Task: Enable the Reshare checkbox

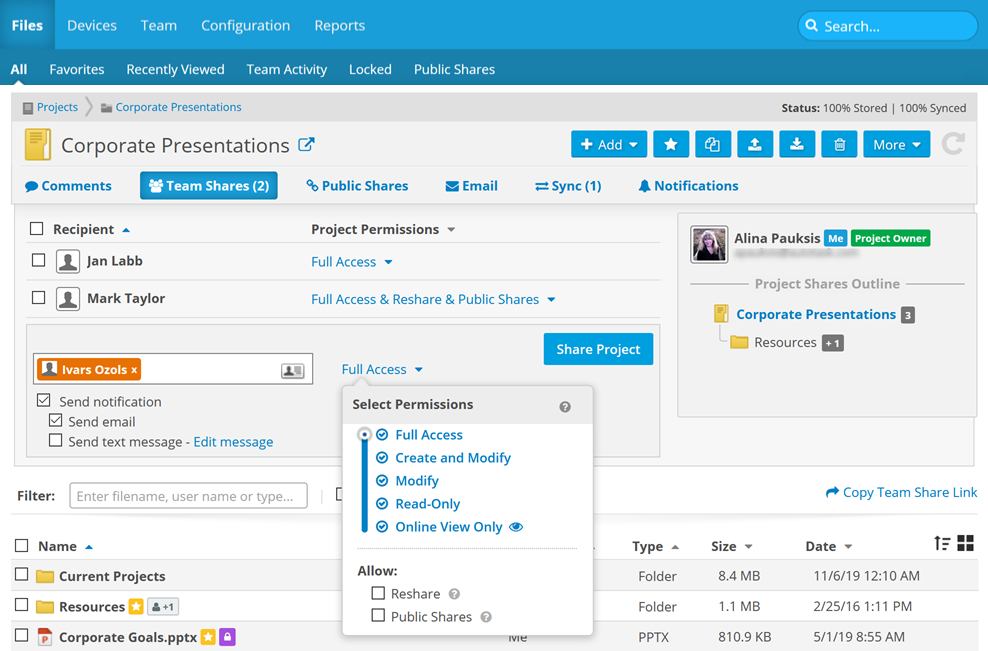Action: [x=378, y=593]
